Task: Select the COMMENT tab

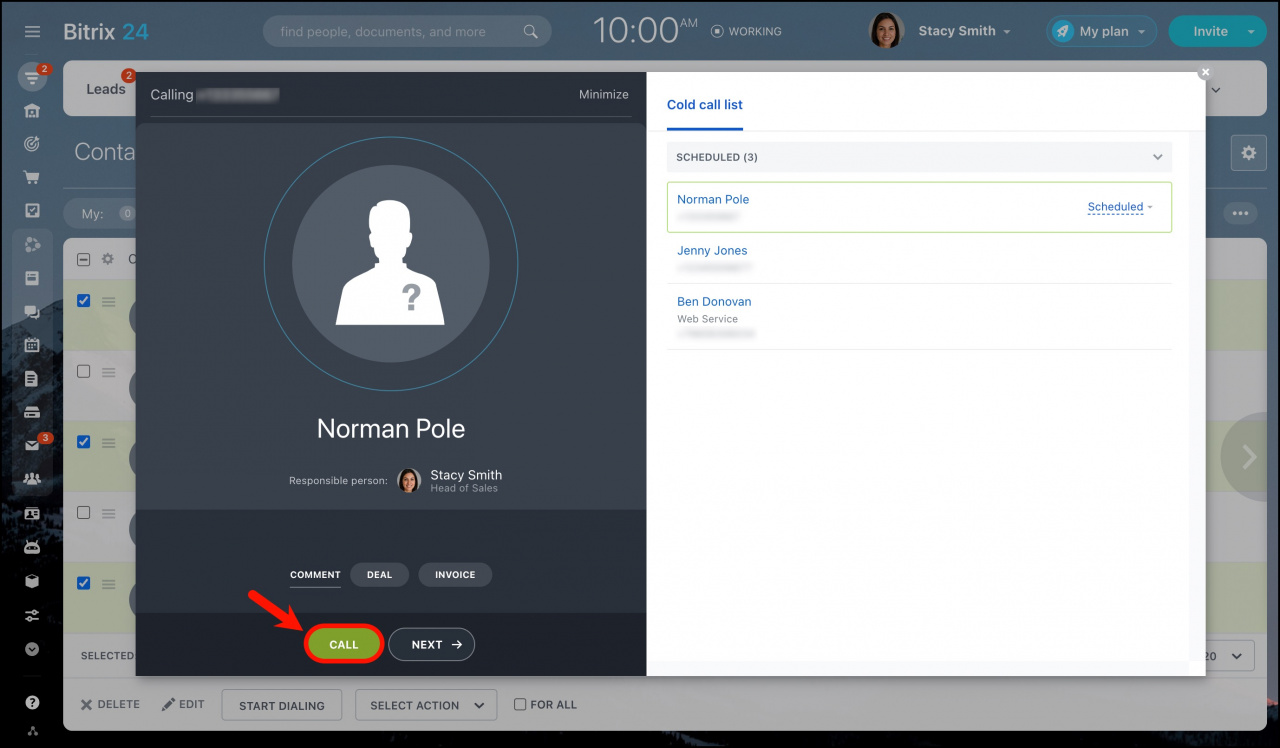Action: click(315, 575)
